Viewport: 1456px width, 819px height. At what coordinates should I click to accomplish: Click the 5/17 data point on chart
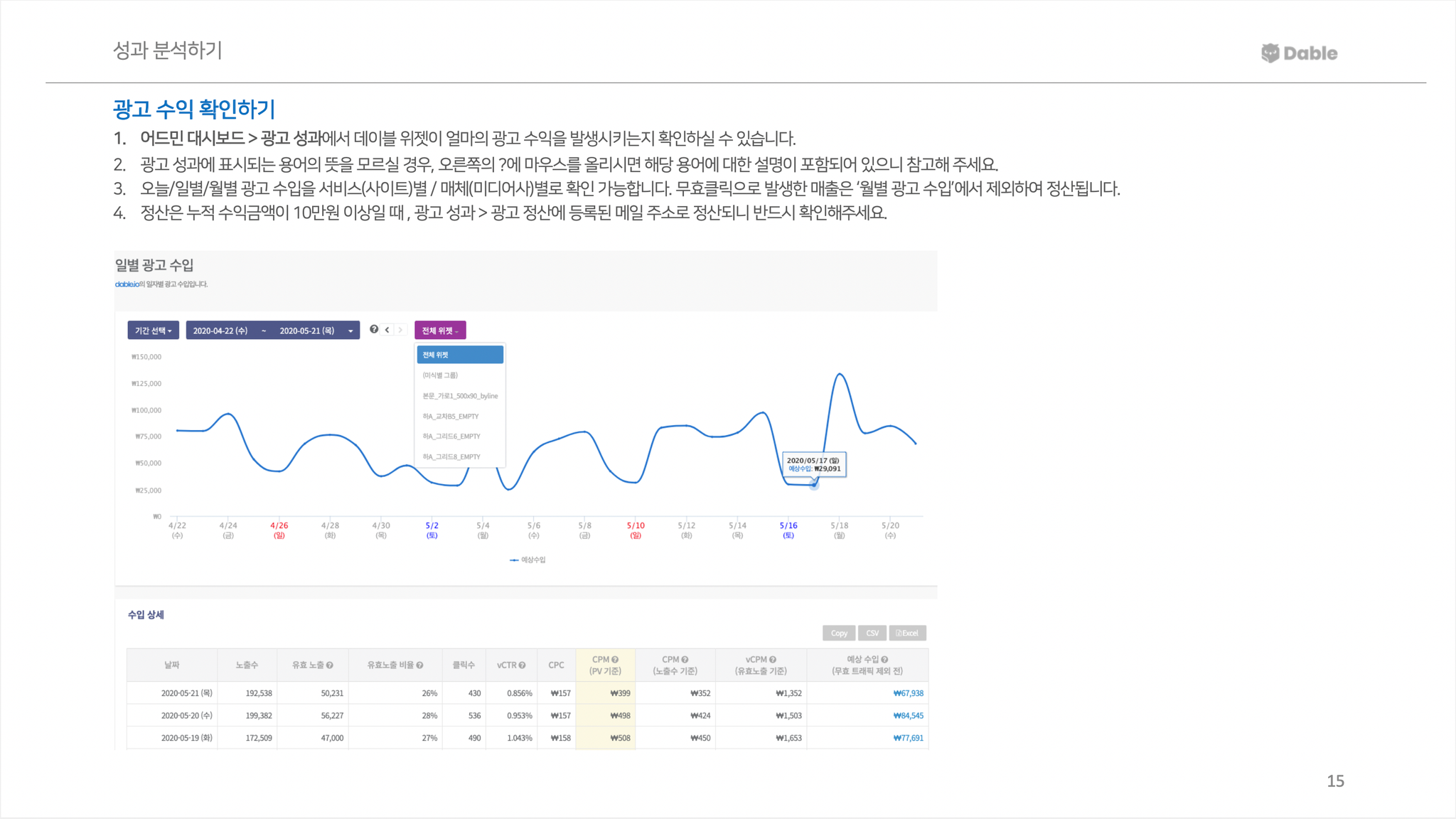tap(814, 485)
